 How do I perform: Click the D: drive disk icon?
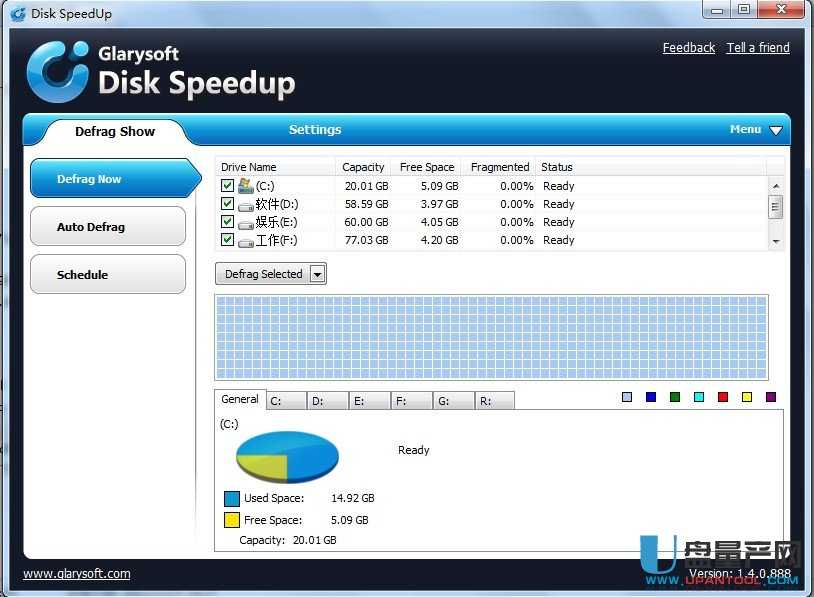pos(246,206)
